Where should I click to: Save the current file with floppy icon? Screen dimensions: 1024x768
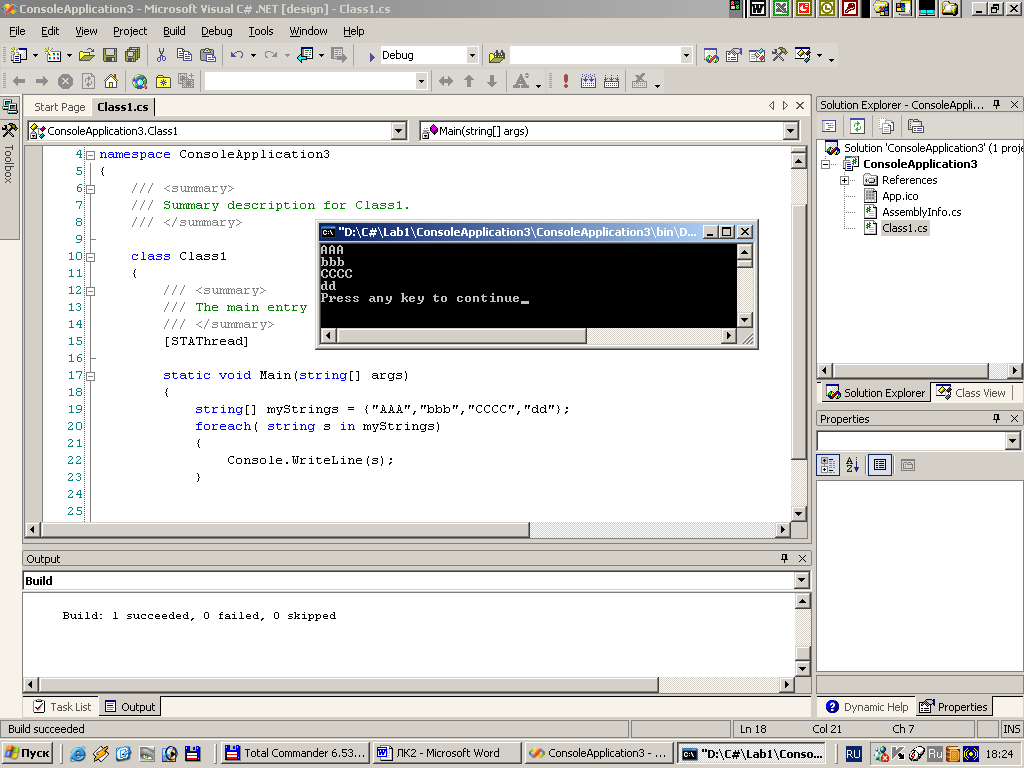click(x=110, y=56)
